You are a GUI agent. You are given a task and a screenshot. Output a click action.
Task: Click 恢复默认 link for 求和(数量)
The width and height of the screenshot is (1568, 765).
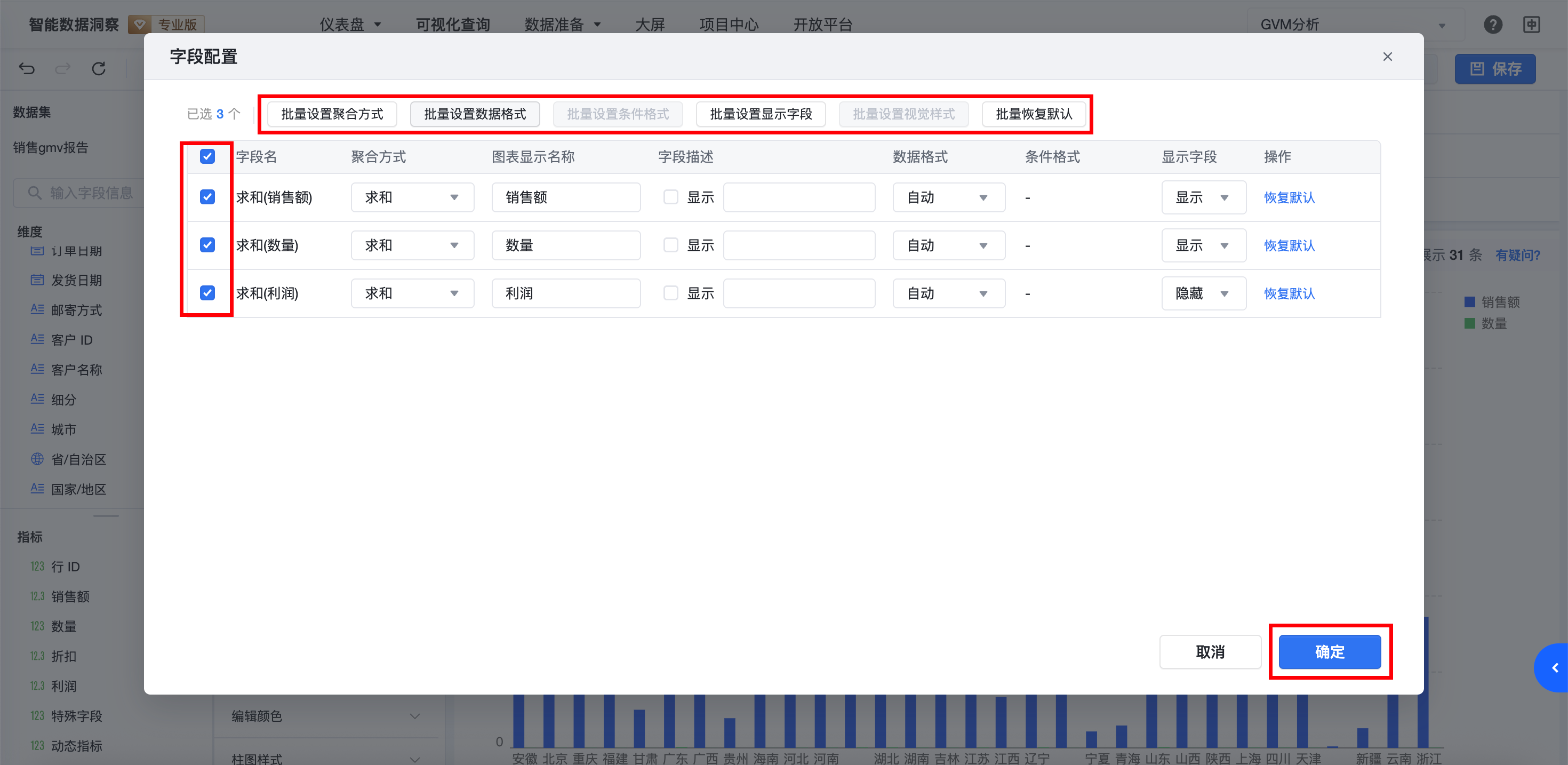click(1289, 245)
